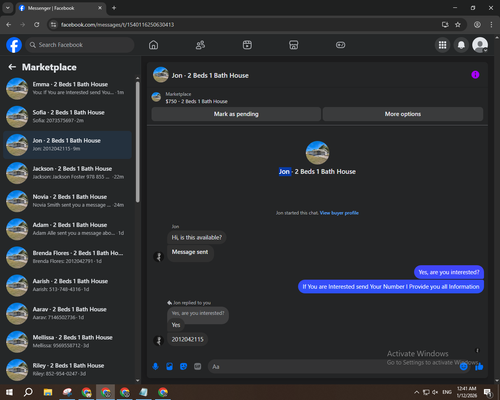Image resolution: width=500 pixels, height=400 pixels.
Task: Click the 'Yes, are you interested?' sent message
Action: click(x=449, y=272)
